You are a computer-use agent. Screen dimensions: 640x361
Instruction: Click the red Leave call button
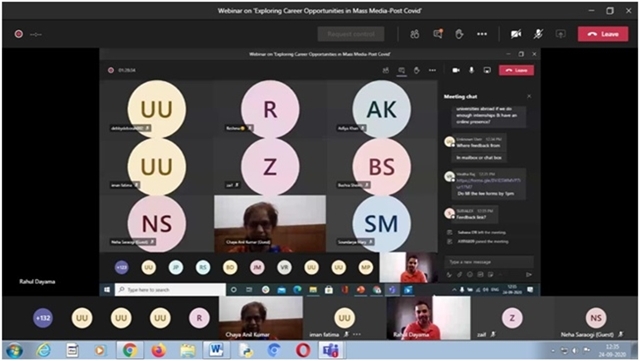[603, 34]
